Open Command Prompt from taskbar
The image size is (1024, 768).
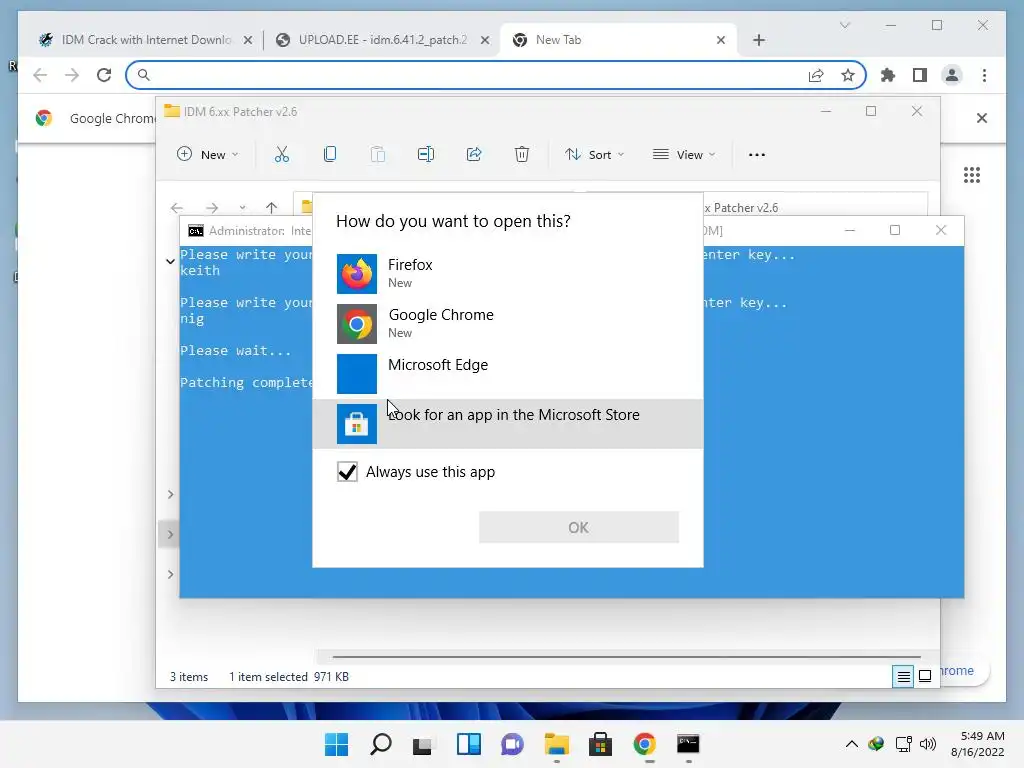tap(688, 744)
